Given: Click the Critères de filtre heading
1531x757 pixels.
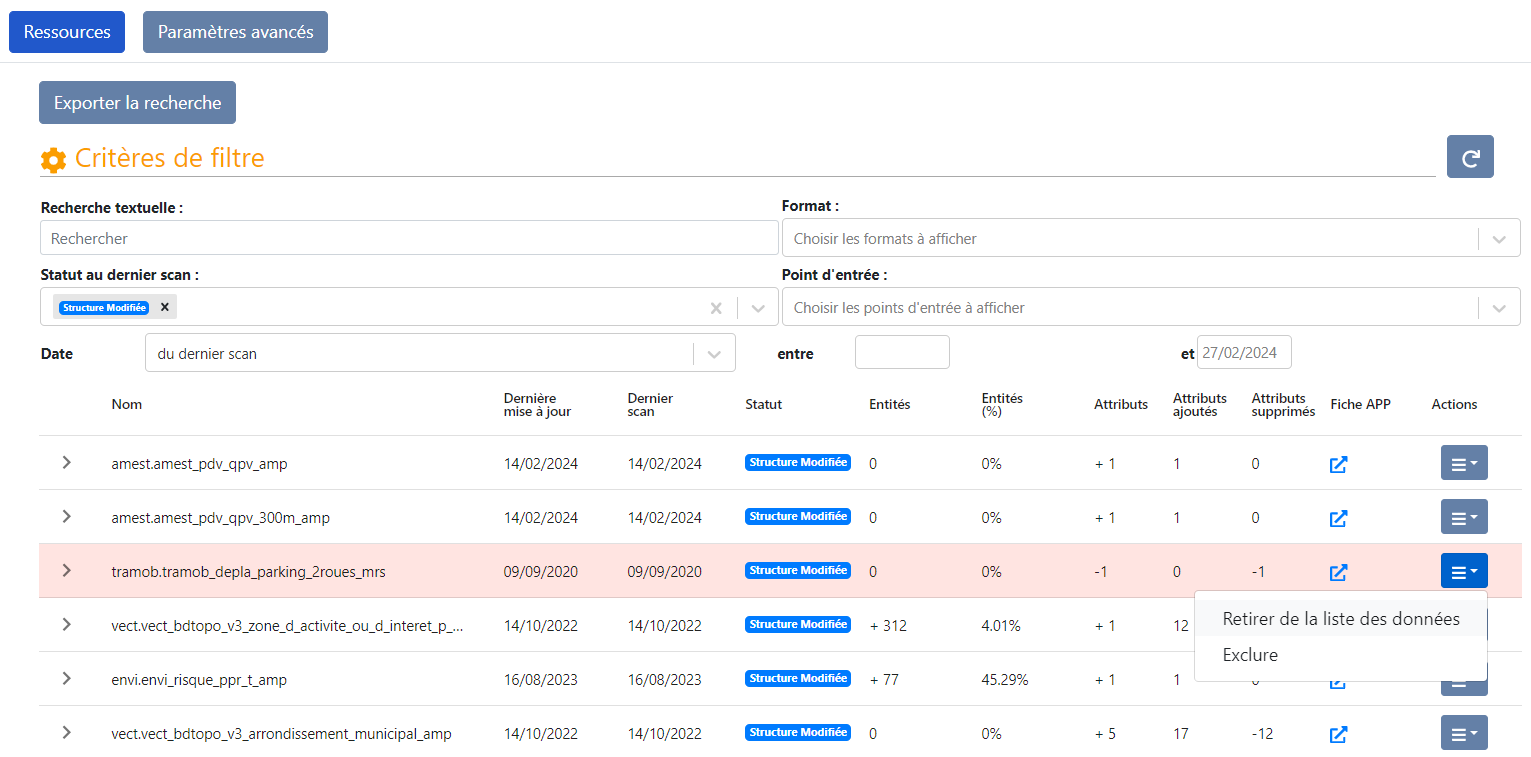Looking at the screenshot, I should pos(170,158).
